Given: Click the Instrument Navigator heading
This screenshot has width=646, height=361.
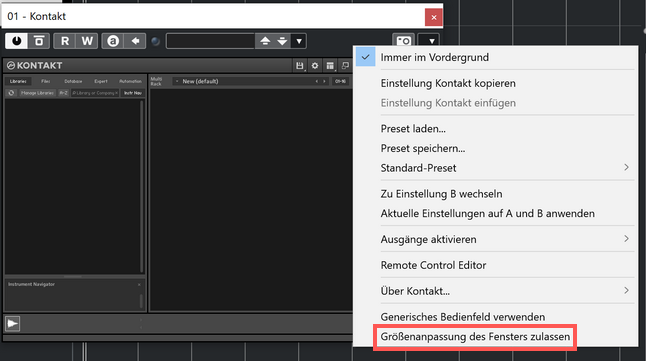Looking at the screenshot, I should [31, 284].
